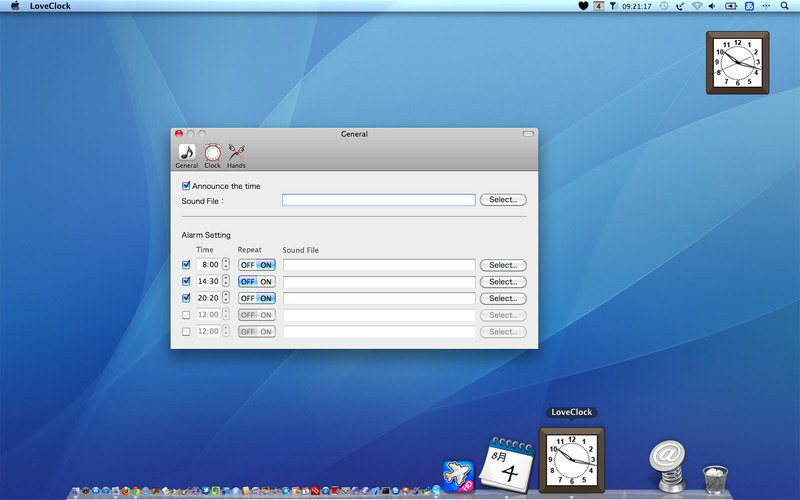Open the LoveClock application menu
The image size is (800, 500).
(x=50, y=6)
